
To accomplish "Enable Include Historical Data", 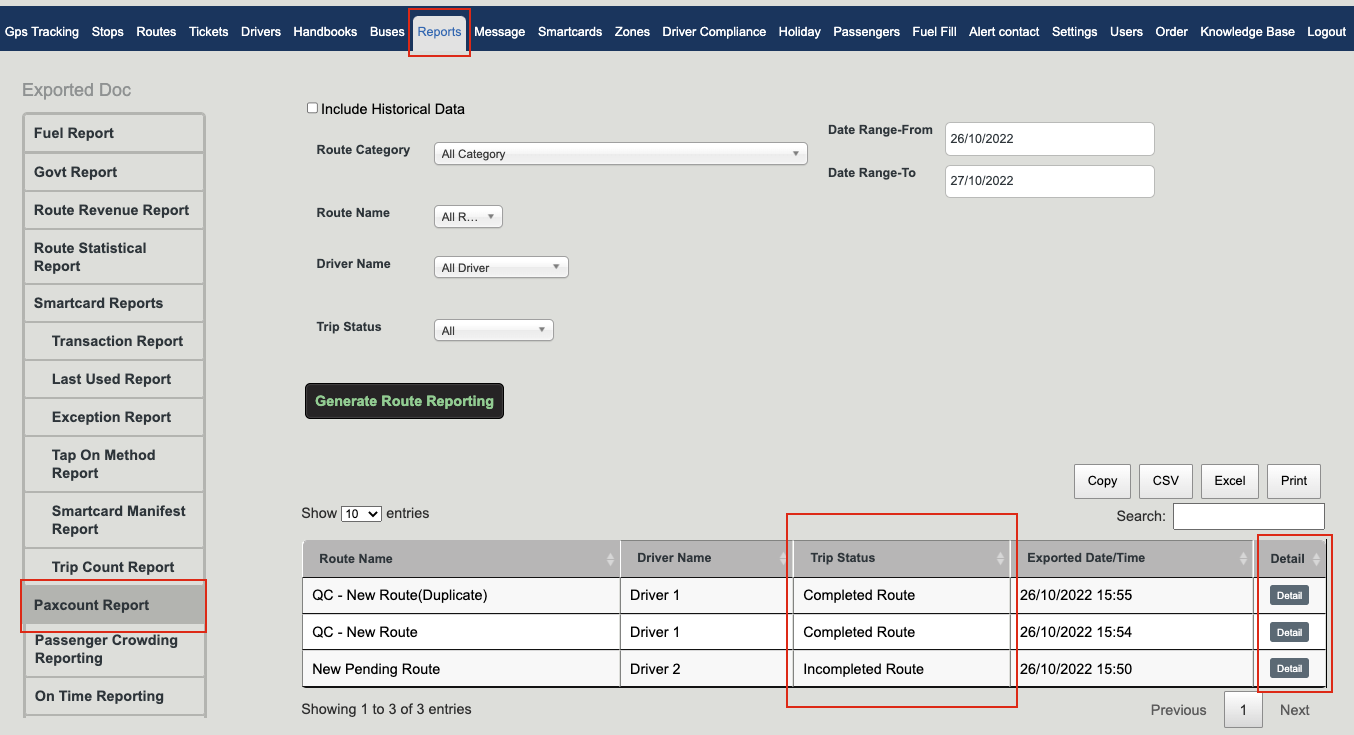I will pyautogui.click(x=312, y=108).
